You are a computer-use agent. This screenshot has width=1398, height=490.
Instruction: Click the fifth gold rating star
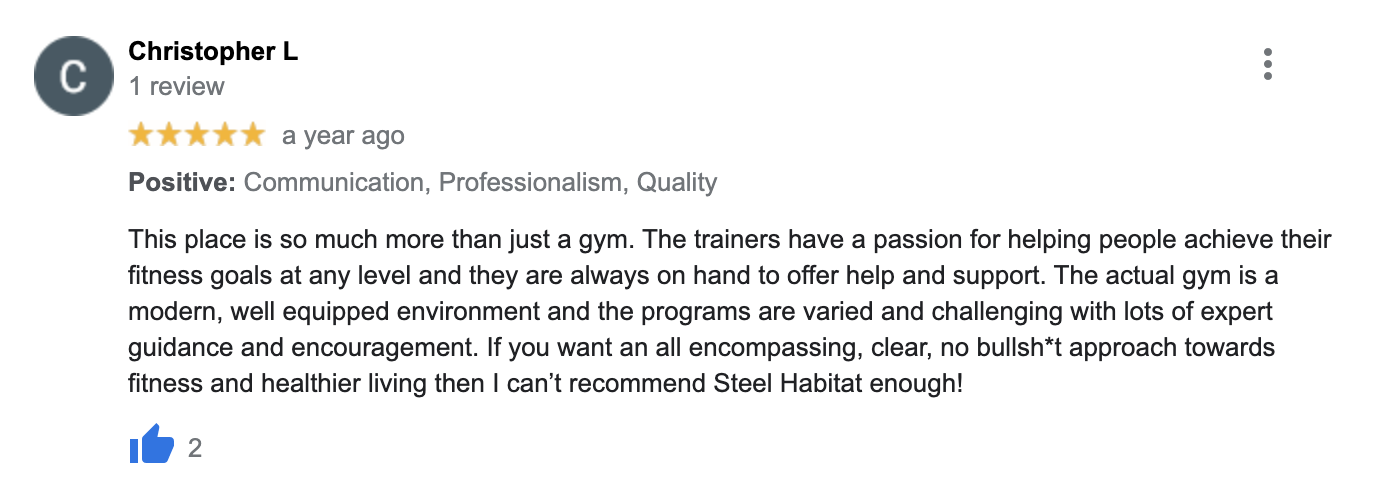coord(253,135)
